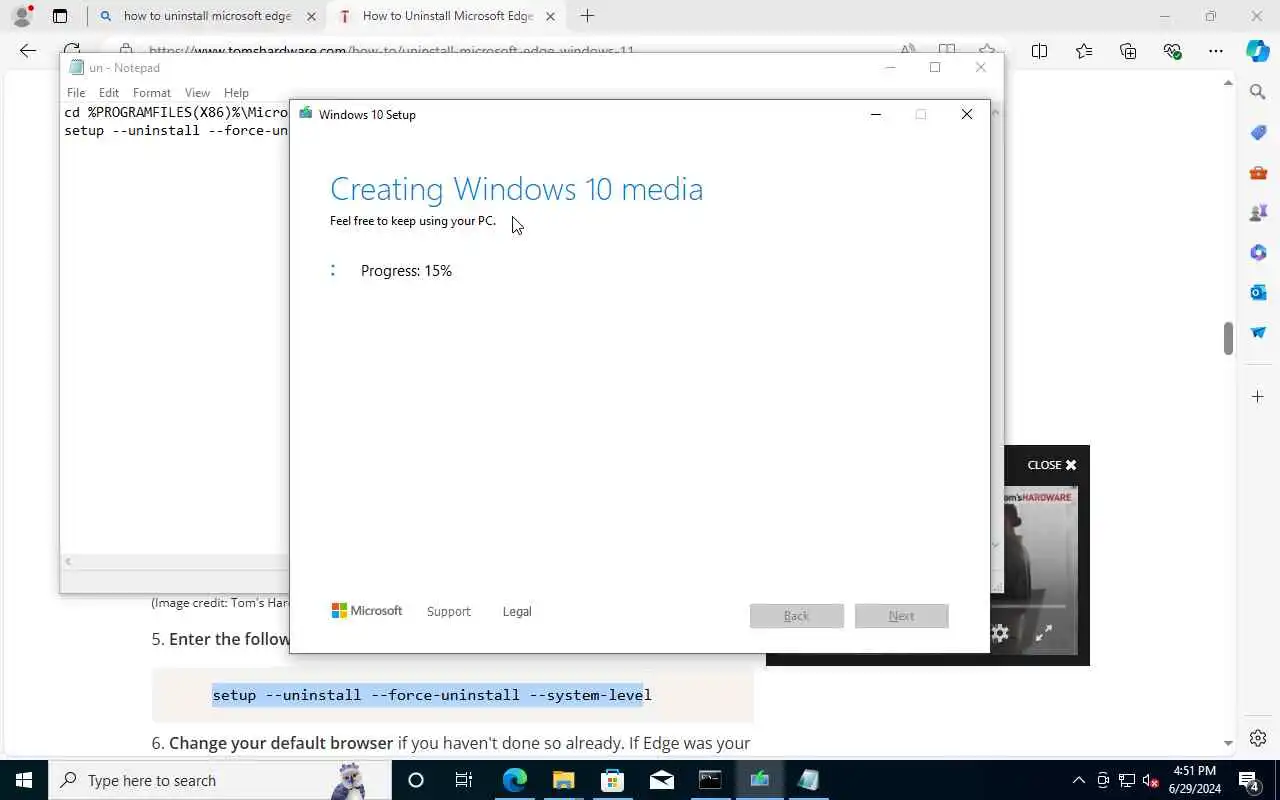This screenshot has height=800, width=1280.
Task: Open notification center with 4 notifications
Action: click(x=1249, y=780)
